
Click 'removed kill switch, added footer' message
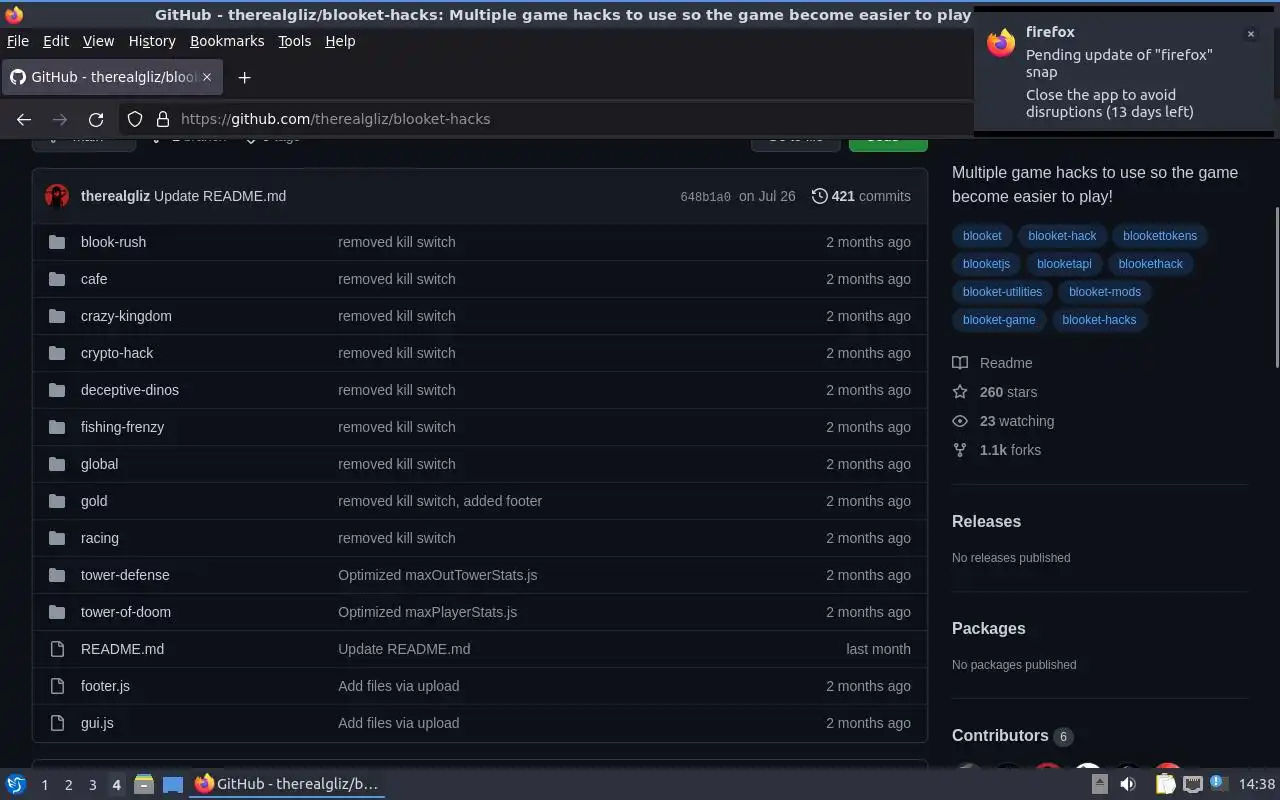(x=440, y=501)
